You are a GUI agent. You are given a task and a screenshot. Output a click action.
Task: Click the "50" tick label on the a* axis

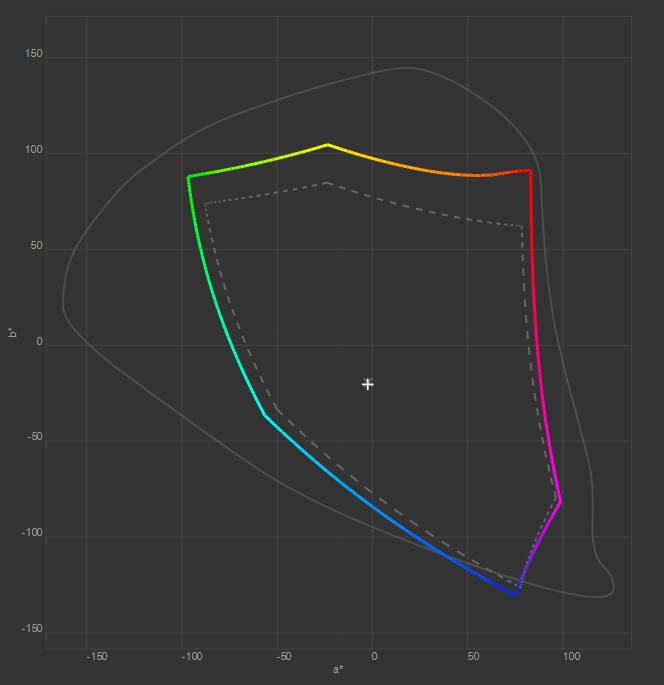474,656
